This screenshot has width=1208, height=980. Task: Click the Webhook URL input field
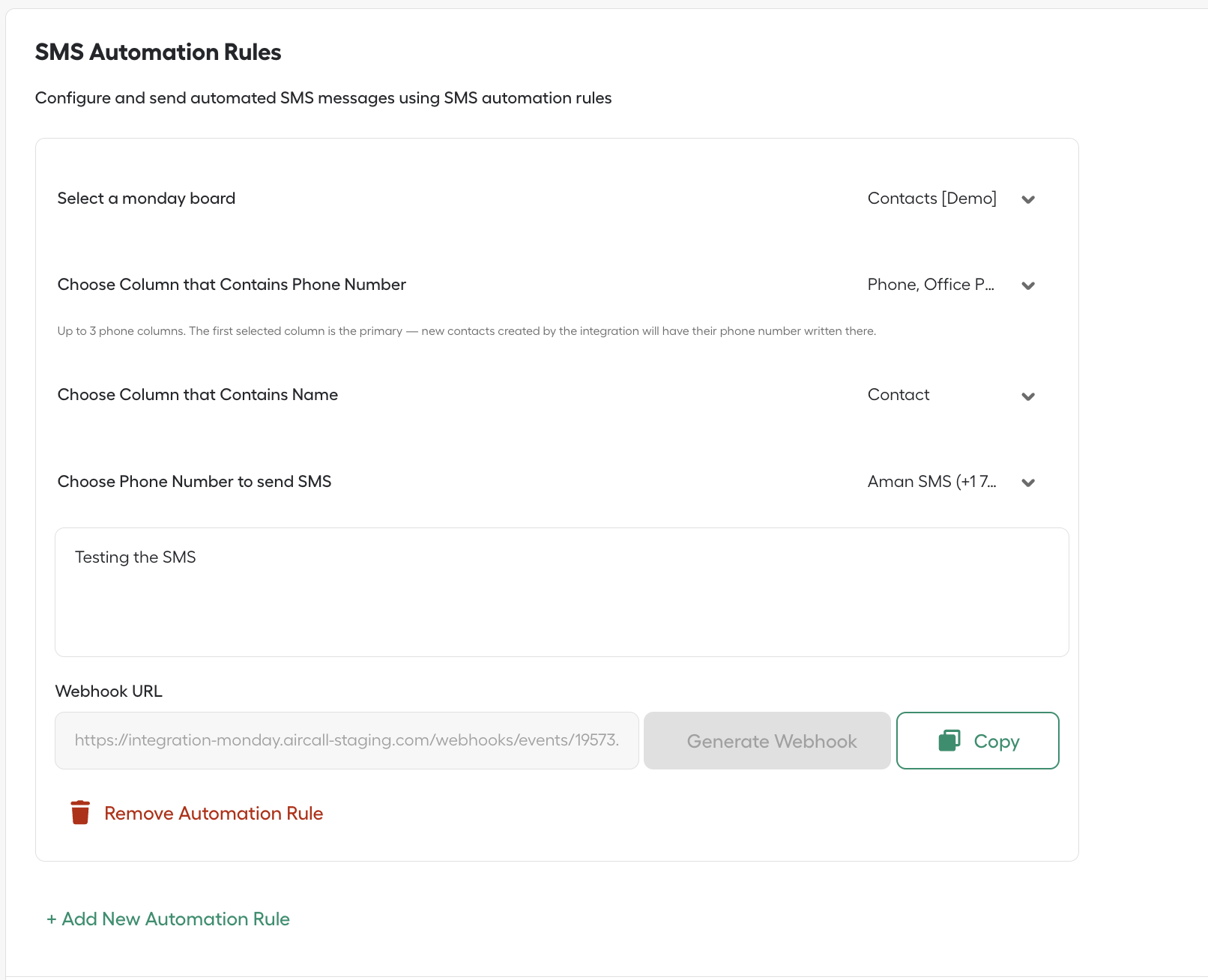pos(347,740)
